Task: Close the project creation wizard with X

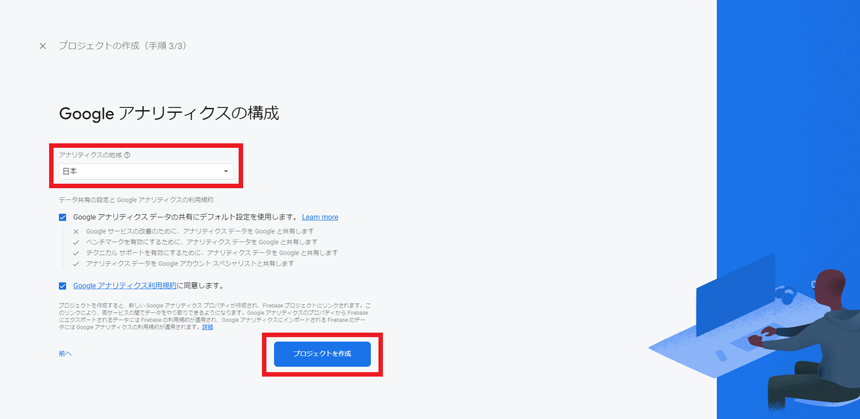Action: click(x=43, y=46)
